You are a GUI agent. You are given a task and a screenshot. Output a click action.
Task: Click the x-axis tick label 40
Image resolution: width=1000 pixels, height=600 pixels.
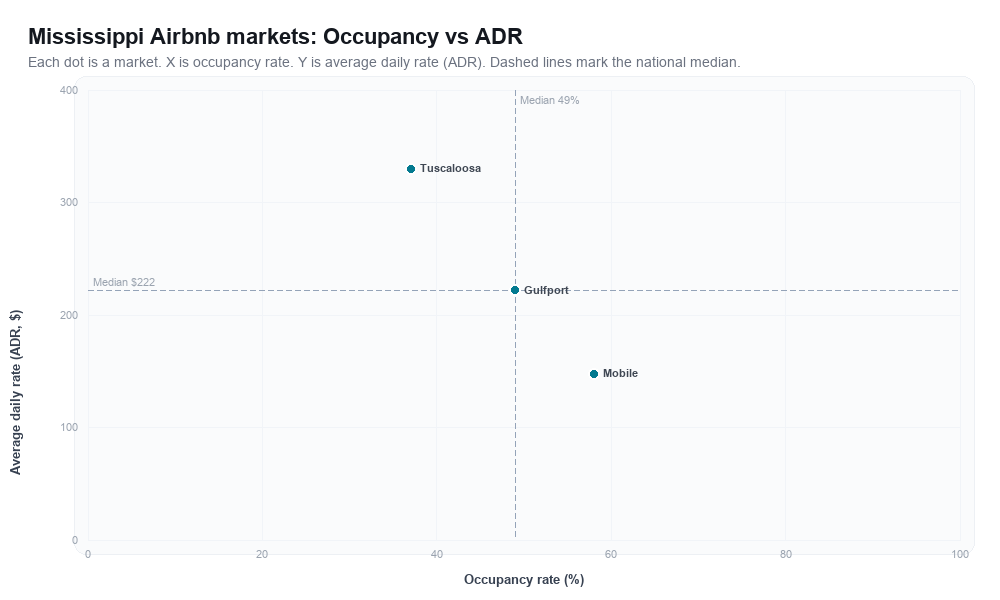(x=437, y=555)
